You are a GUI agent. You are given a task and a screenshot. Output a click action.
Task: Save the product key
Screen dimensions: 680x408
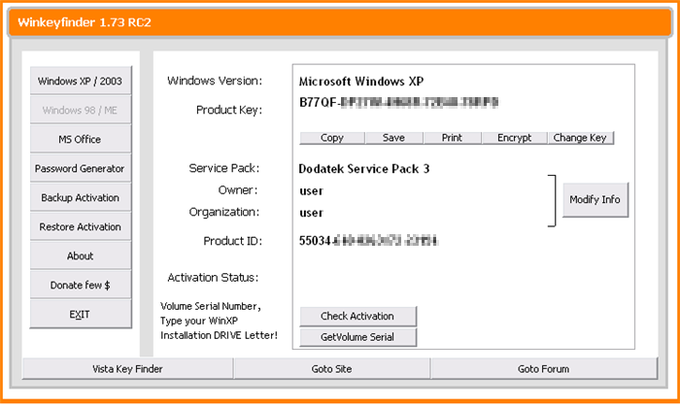tap(394, 137)
